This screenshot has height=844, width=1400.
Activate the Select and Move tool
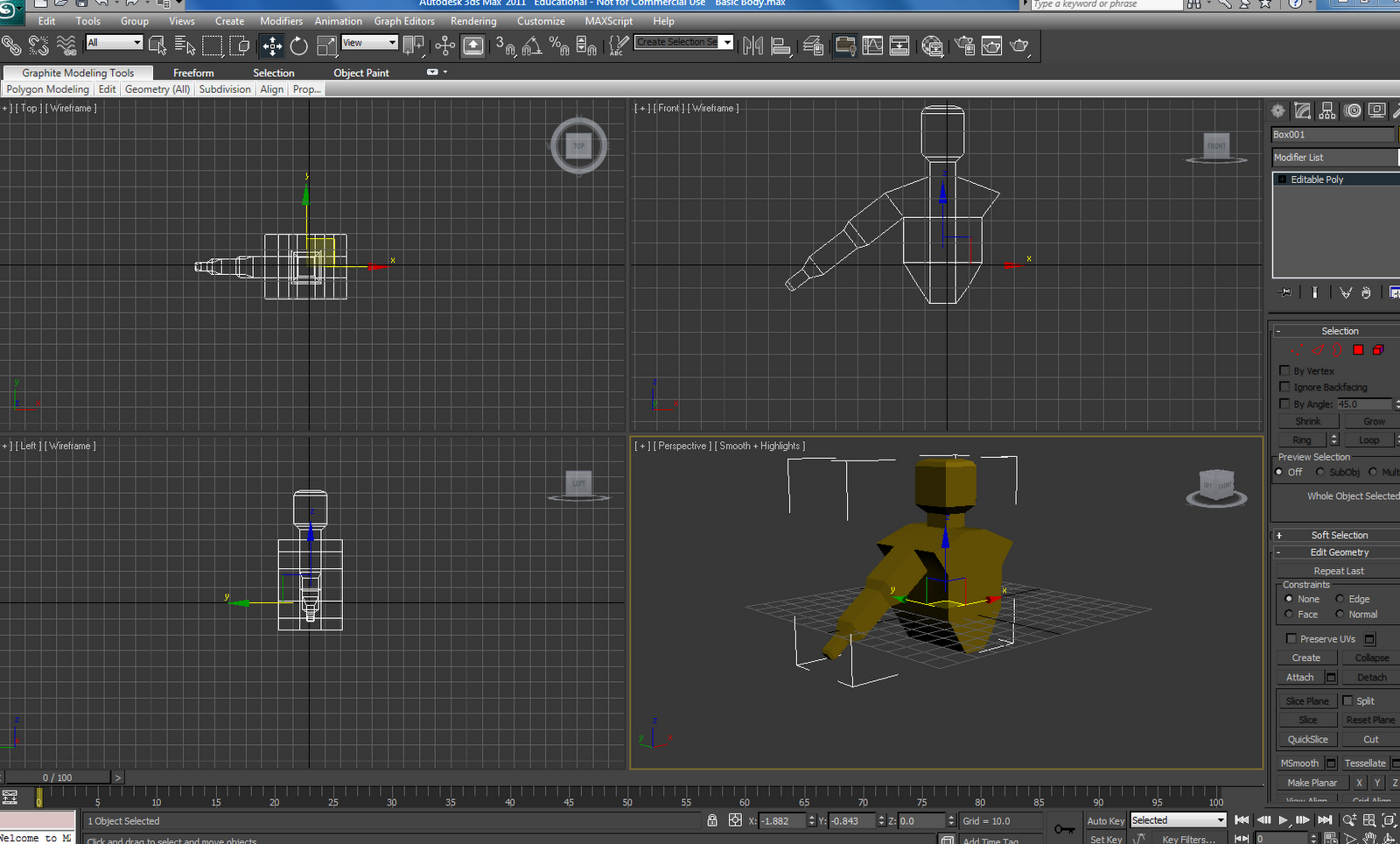[271, 46]
